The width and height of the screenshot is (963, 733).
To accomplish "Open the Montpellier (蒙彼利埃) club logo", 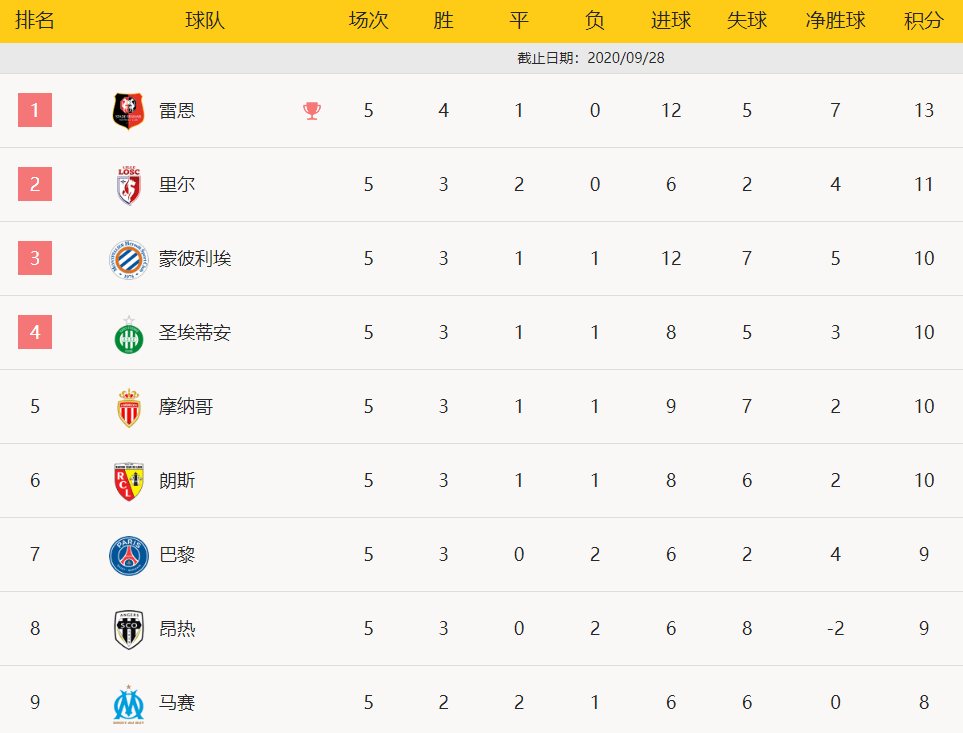I will point(129,259).
